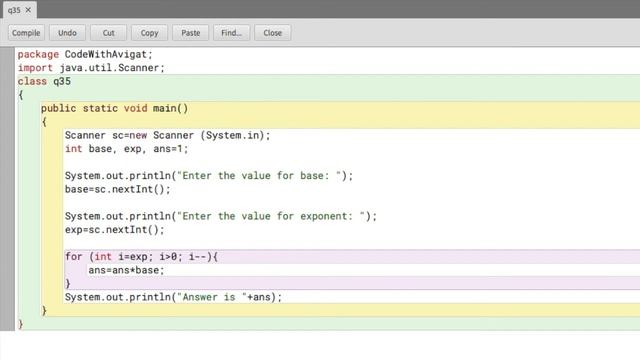
Task: Click the println 'Enter the value for base' line
Action: coord(209,176)
